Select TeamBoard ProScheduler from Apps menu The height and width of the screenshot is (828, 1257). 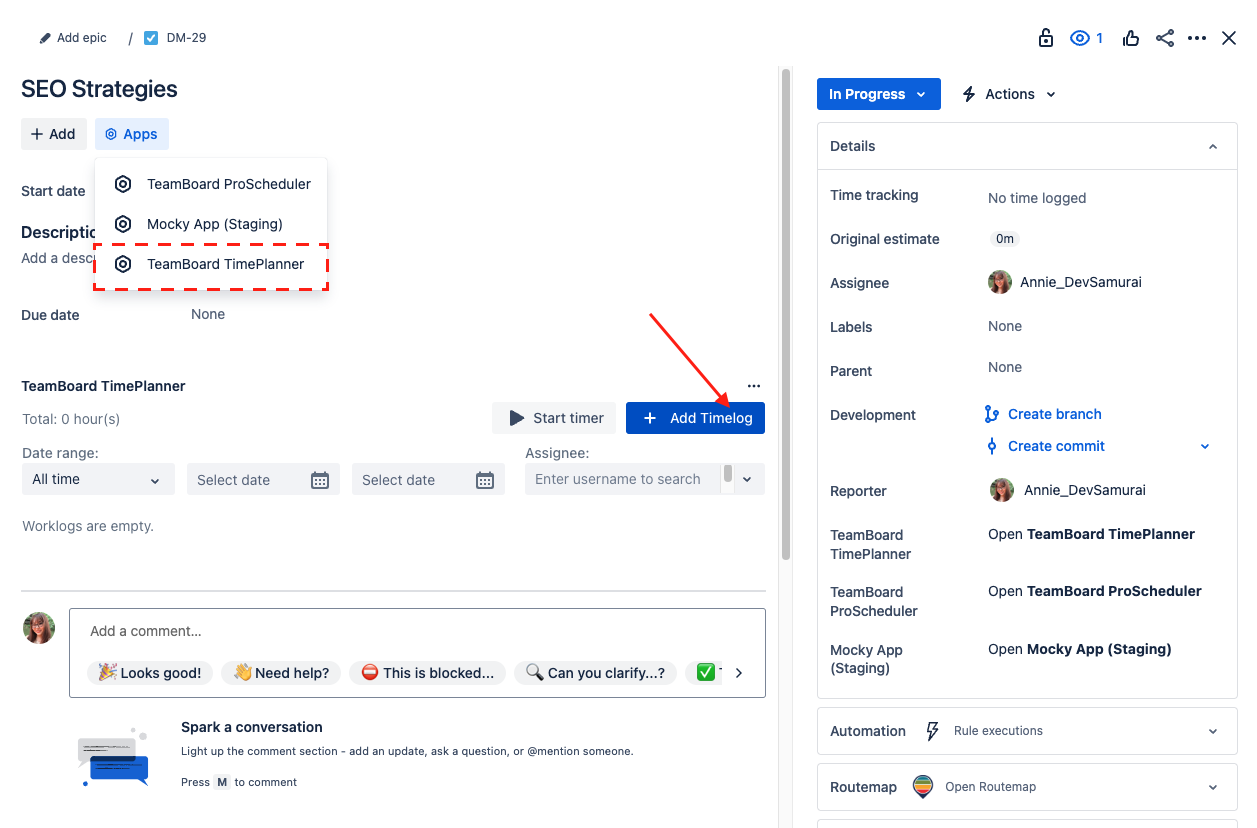(211, 184)
